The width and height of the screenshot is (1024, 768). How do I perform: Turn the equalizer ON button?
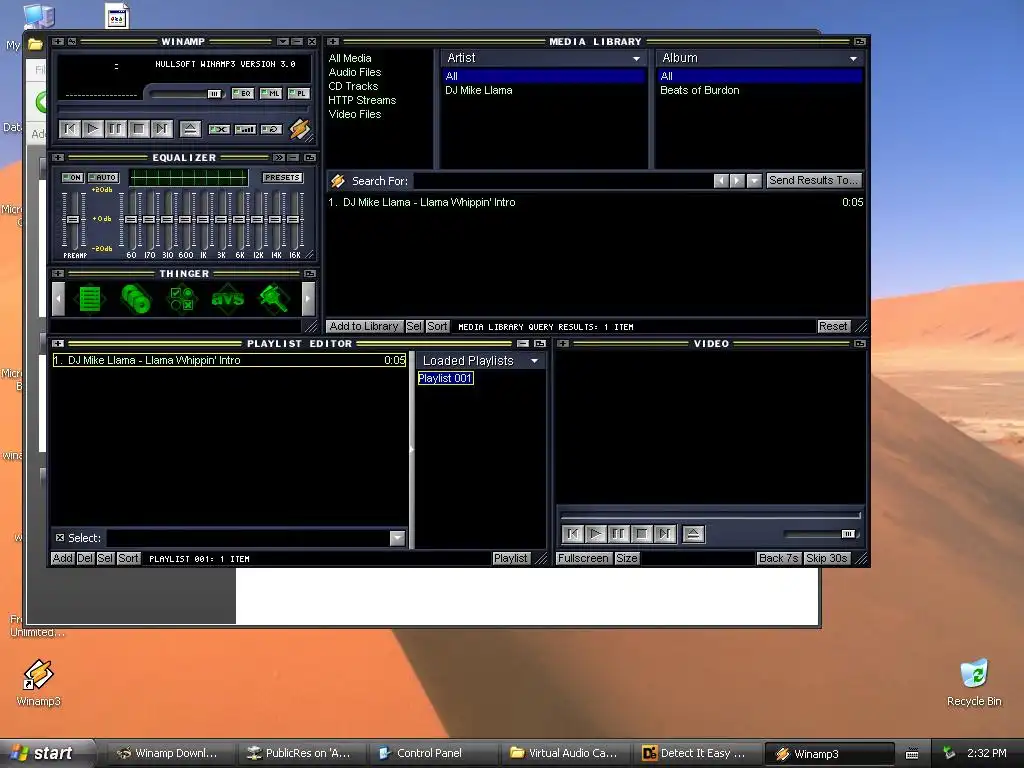(72, 178)
